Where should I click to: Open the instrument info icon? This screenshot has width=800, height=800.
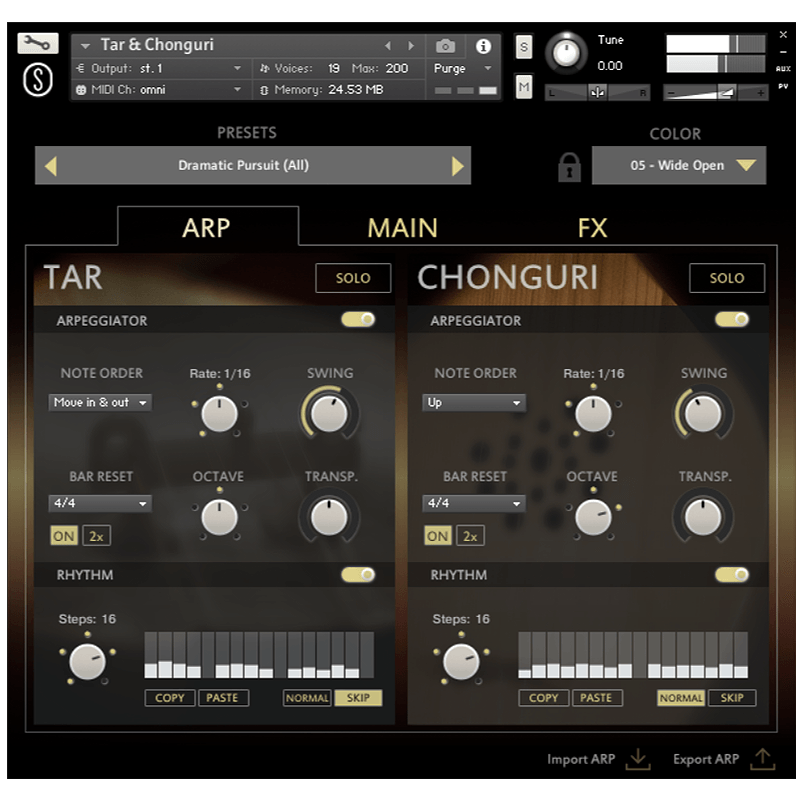[483, 46]
